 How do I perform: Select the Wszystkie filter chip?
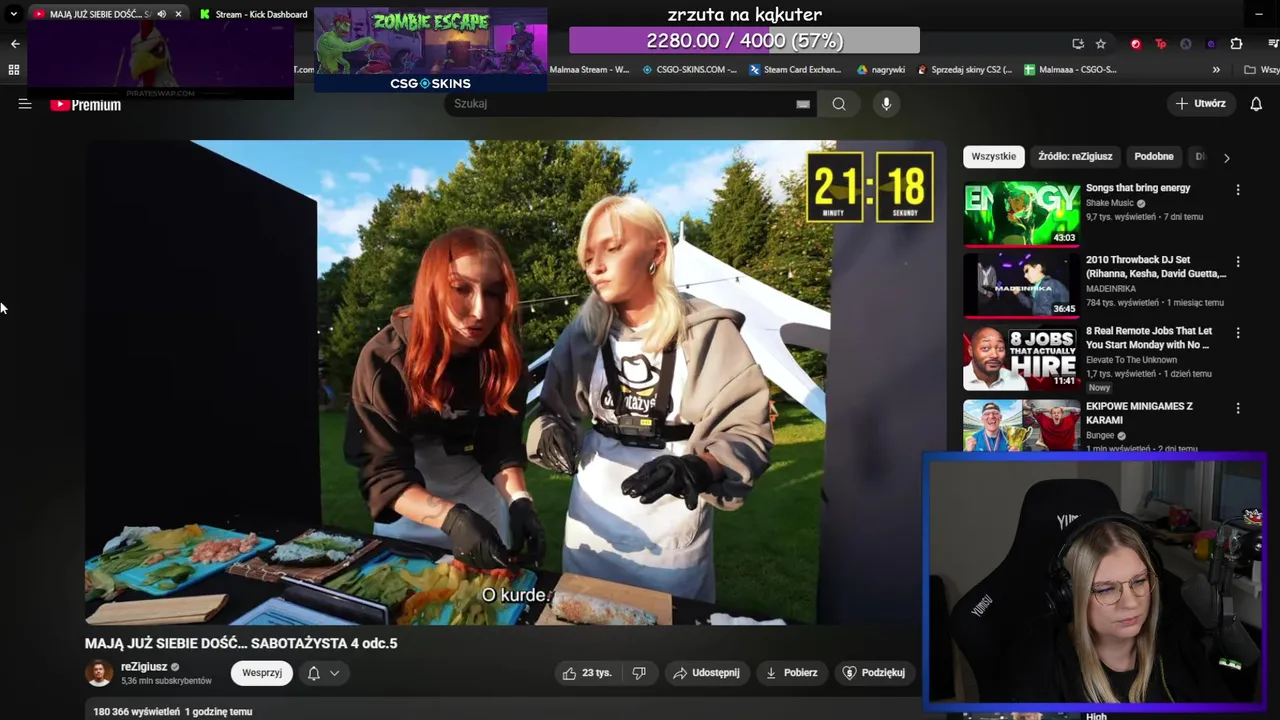coord(993,157)
